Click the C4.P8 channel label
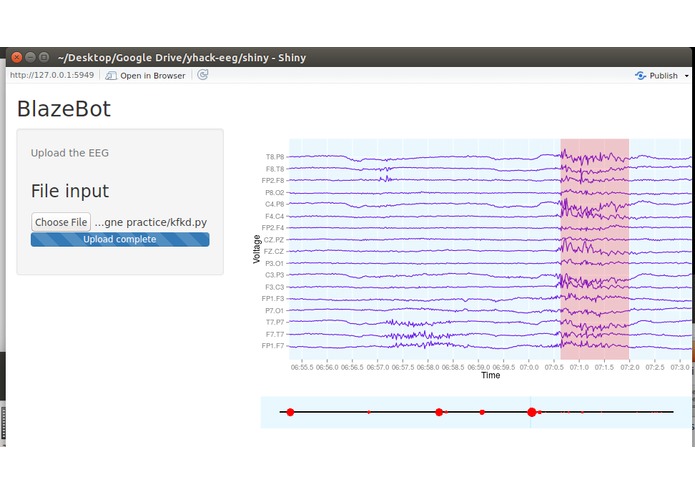Screen dimensions: 695x494 [274, 204]
